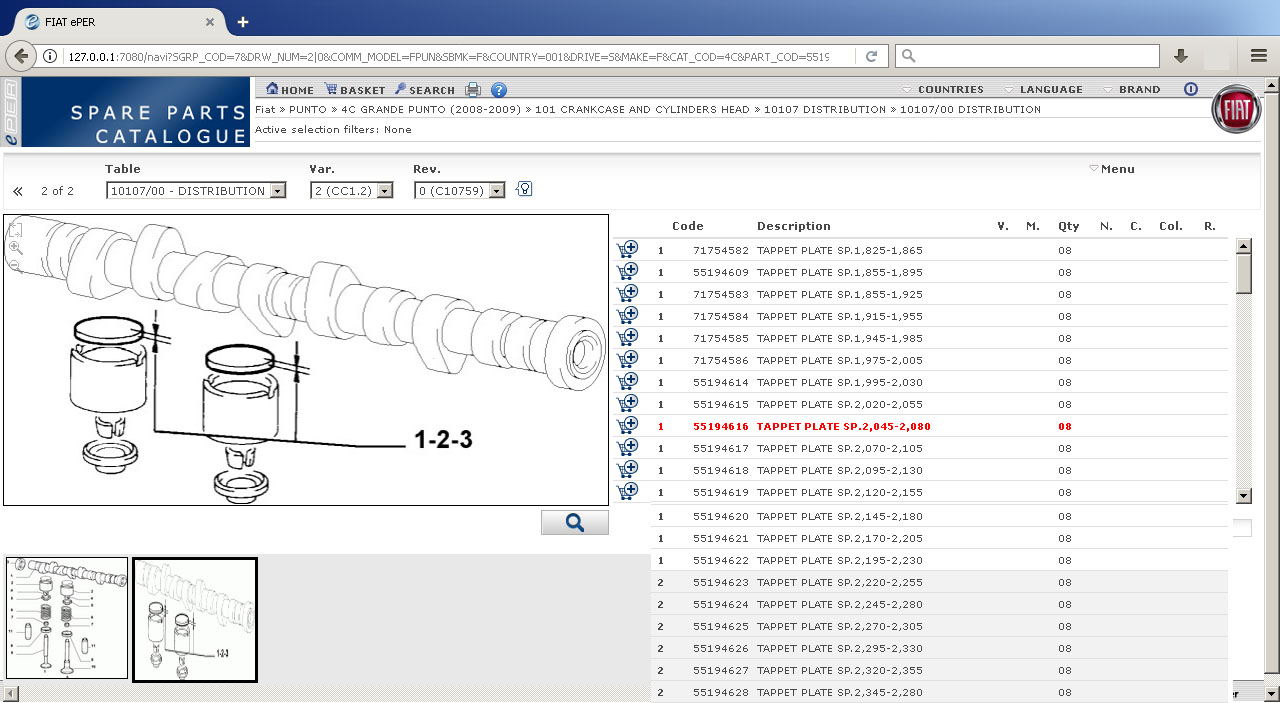The width and height of the screenshot is (1280, 703).
Task: Expand the BRAND menu
Action: click(x=1132, y=90)
